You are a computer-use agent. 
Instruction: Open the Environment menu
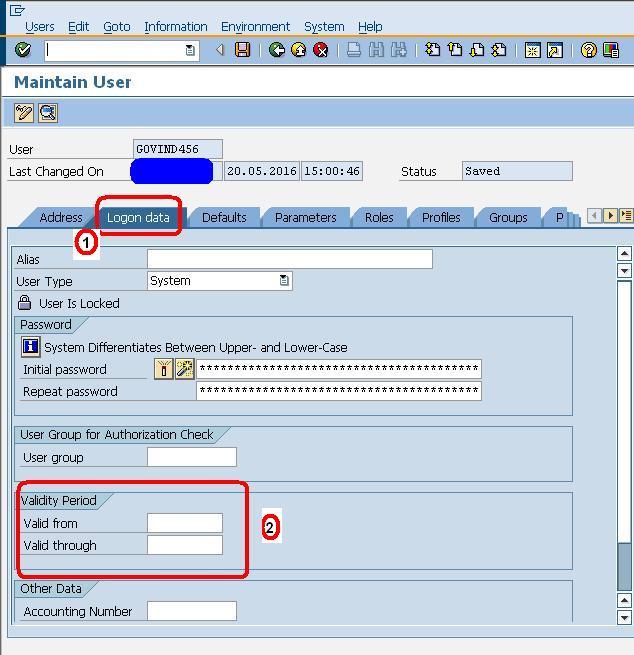(x=255, y=27)
